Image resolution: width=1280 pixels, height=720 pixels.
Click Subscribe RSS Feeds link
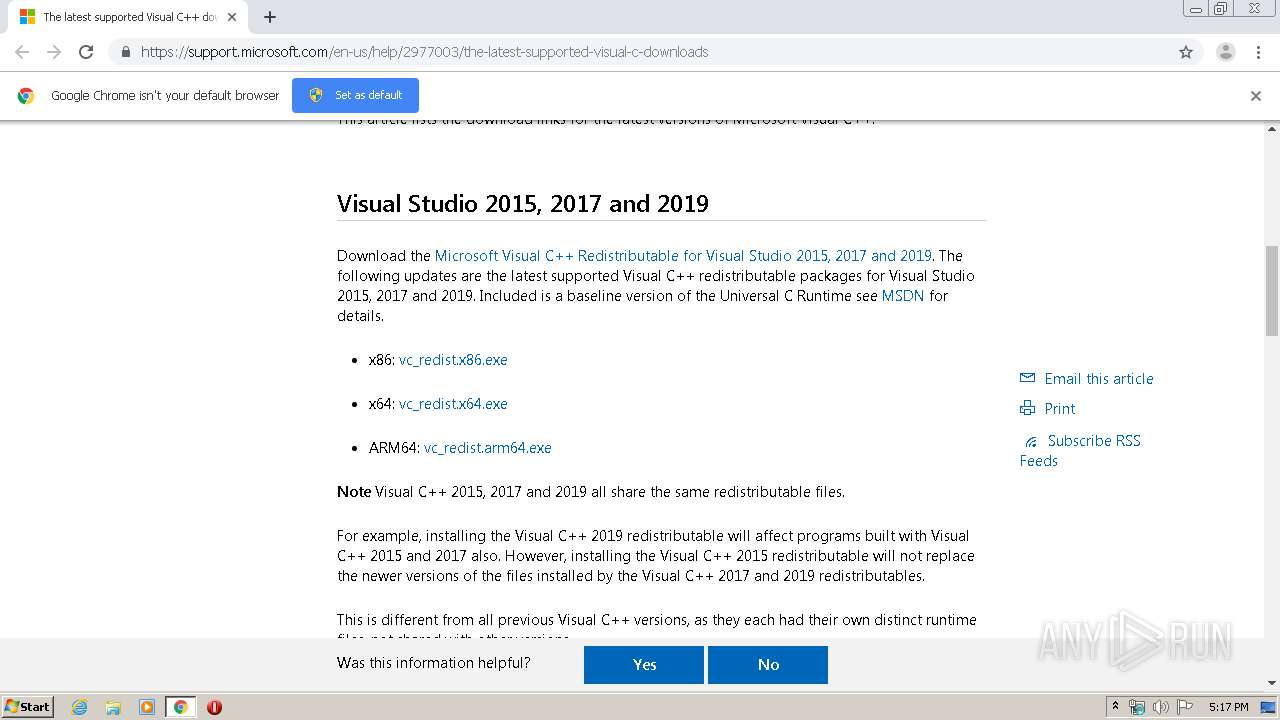tap(1080, 451)
